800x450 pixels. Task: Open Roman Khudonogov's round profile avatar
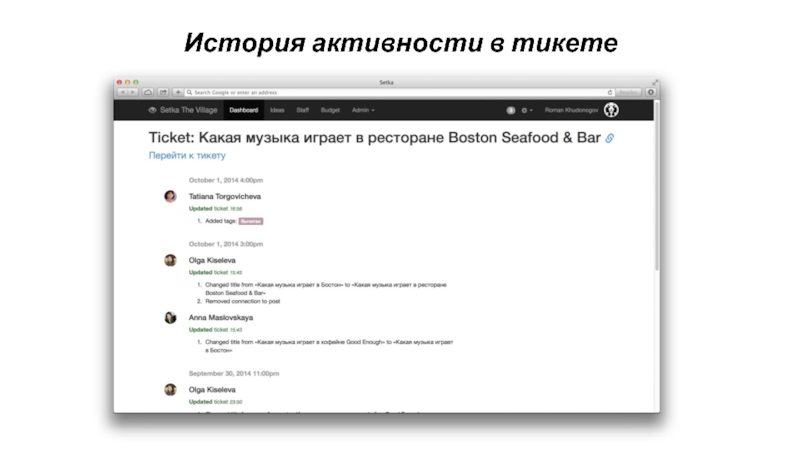coord(611,110)
